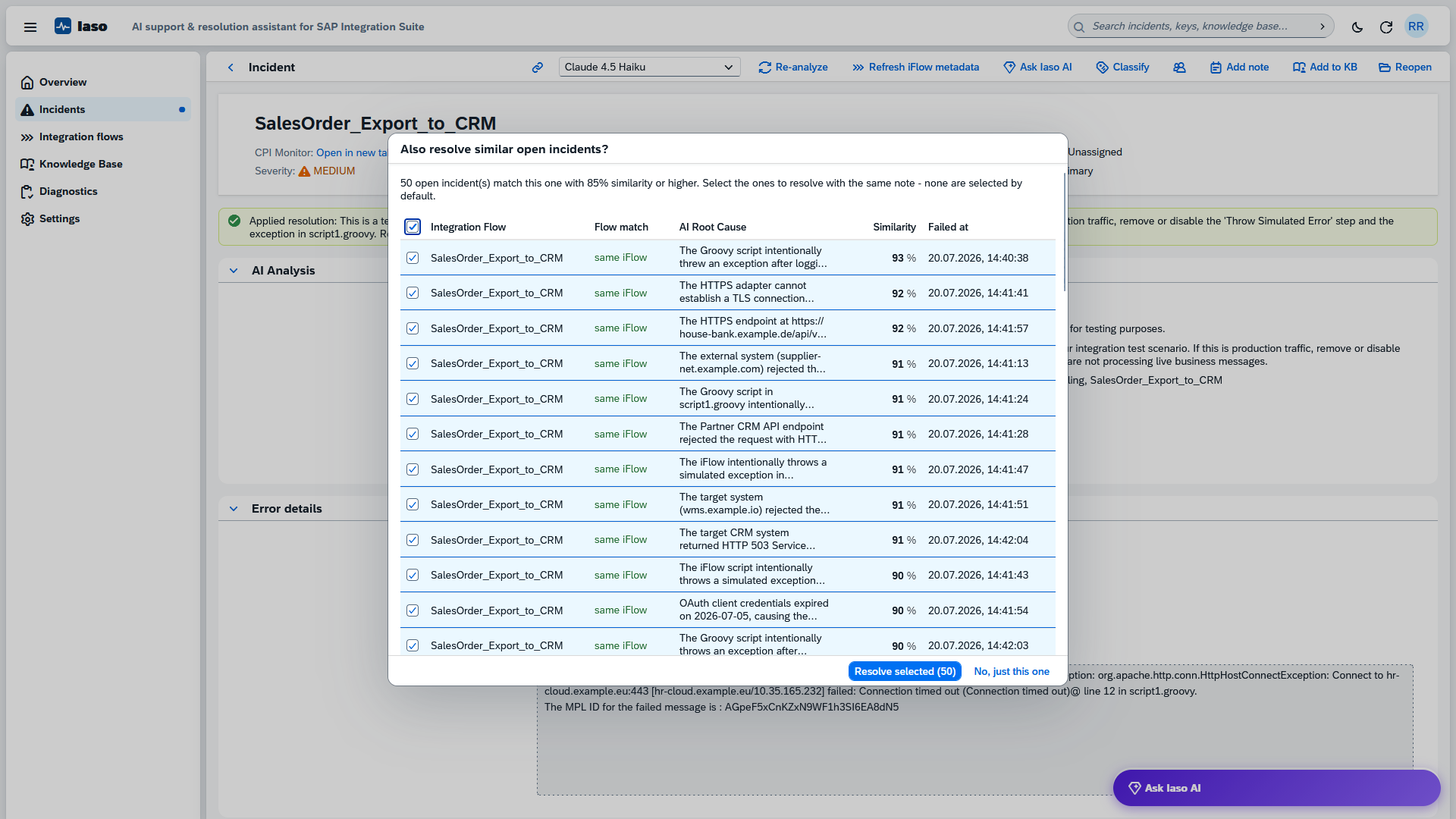Focus the search incidents input field

(1201, 27)
